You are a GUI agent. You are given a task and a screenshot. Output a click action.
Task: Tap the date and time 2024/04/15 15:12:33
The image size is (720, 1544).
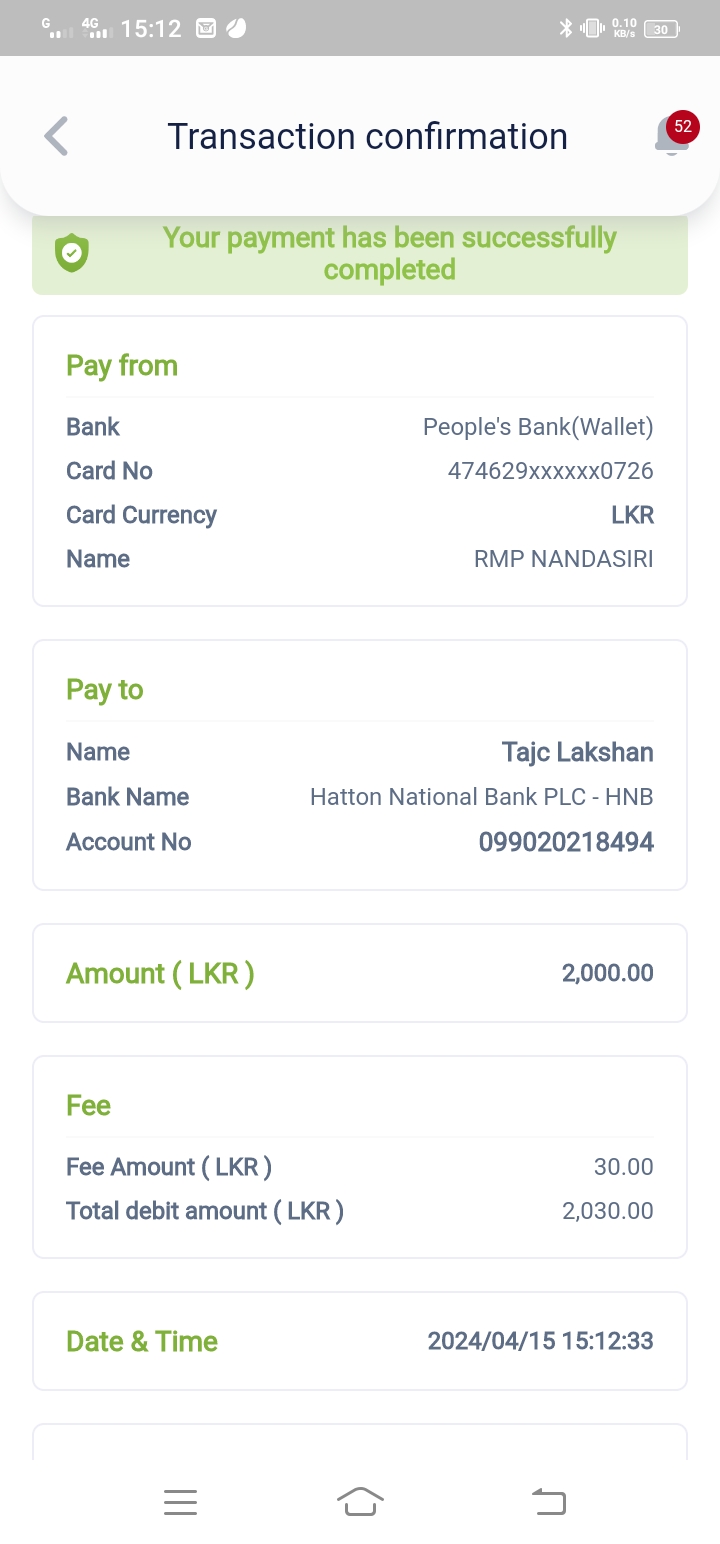coord(540,1341)
